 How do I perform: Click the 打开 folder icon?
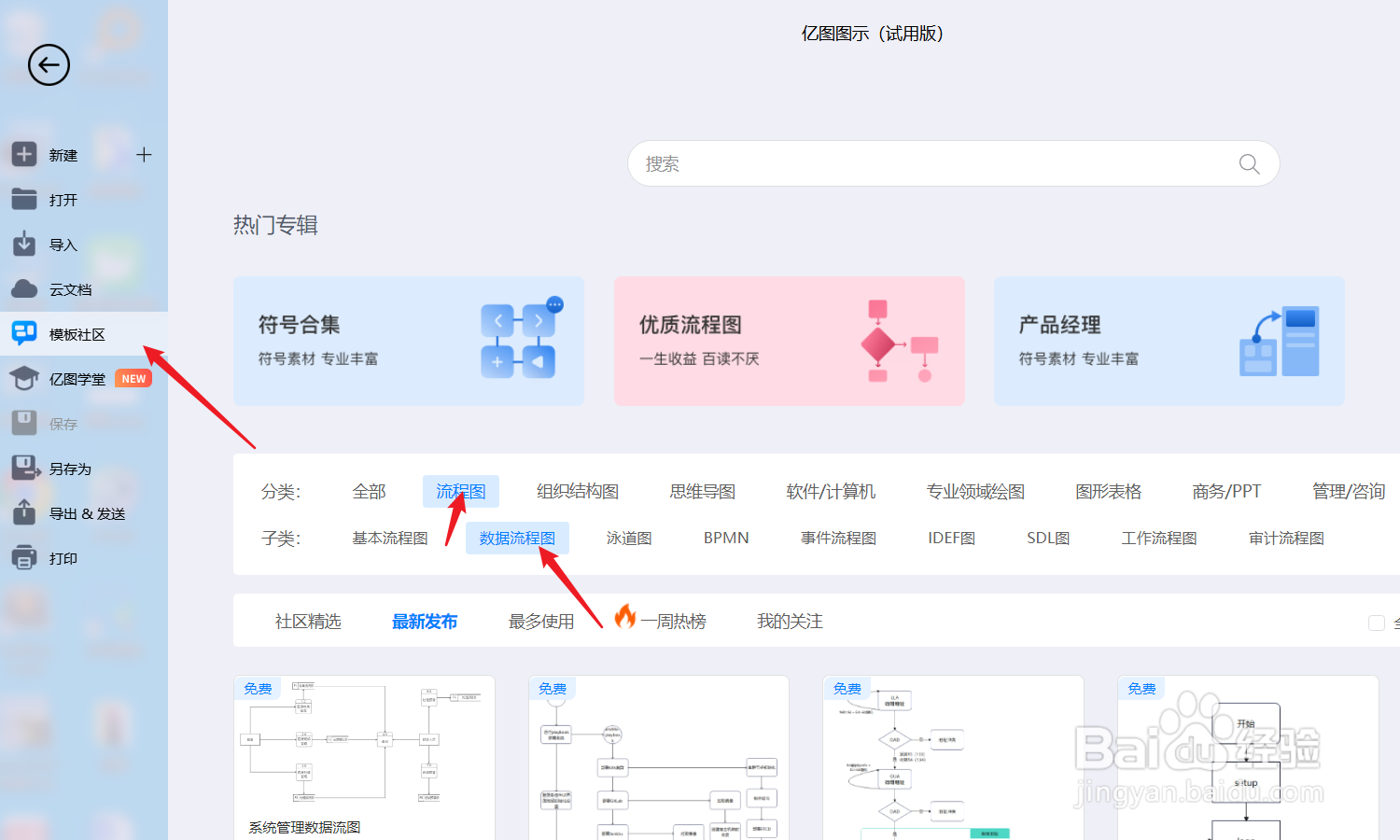24,199
